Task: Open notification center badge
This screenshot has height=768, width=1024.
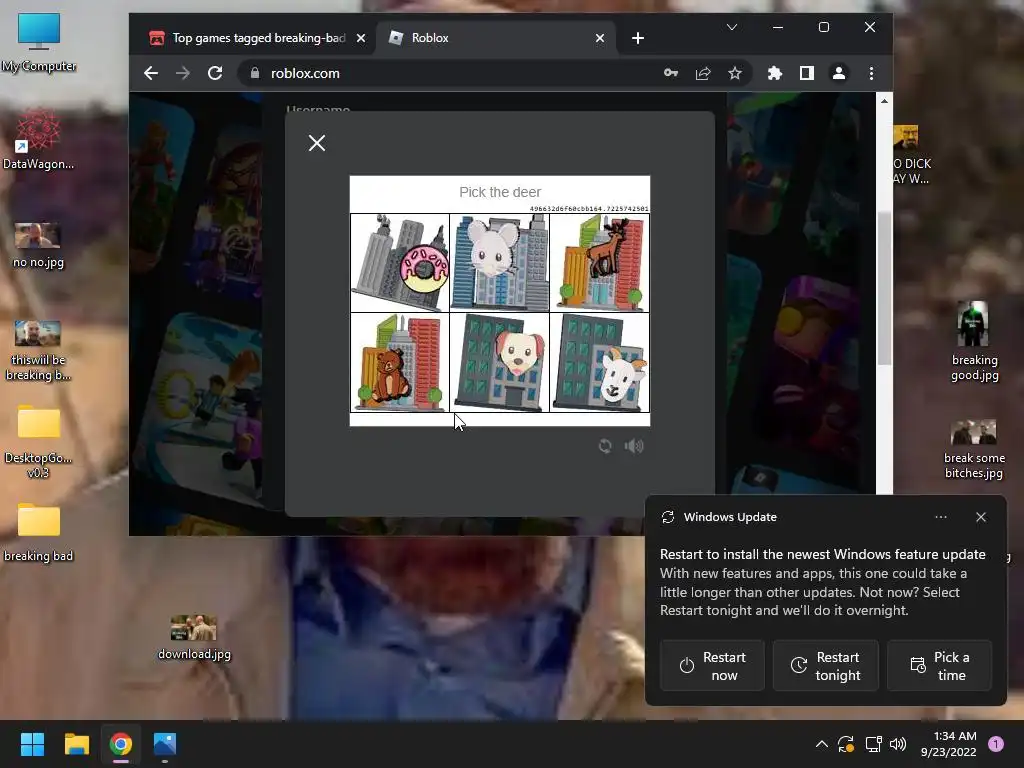Action: 996,744
